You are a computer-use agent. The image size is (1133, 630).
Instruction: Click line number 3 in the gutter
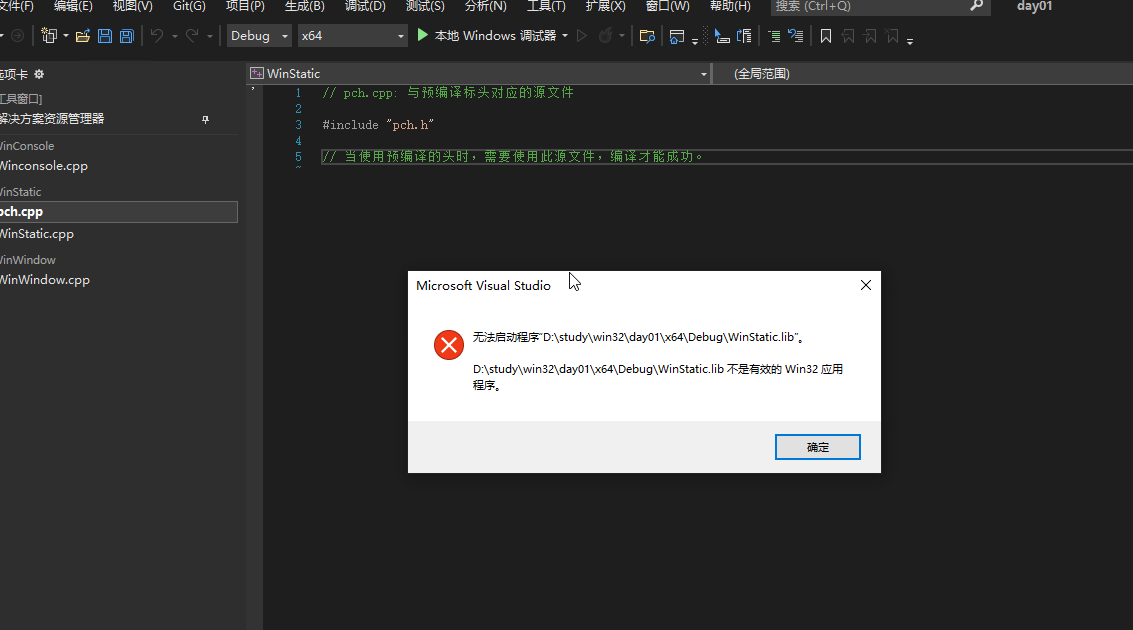pyautogui.click(x=298, y=125)
